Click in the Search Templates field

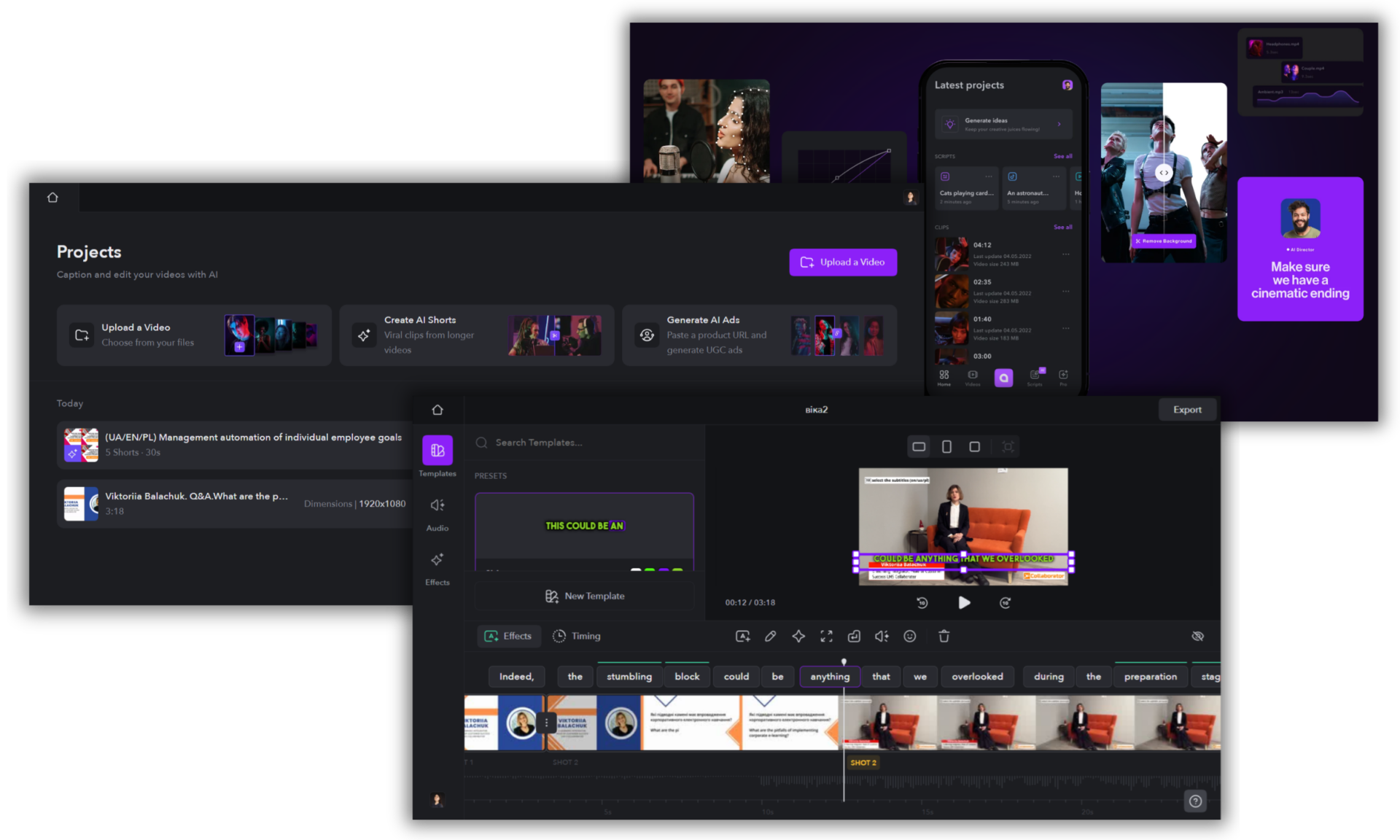(585, 443)
